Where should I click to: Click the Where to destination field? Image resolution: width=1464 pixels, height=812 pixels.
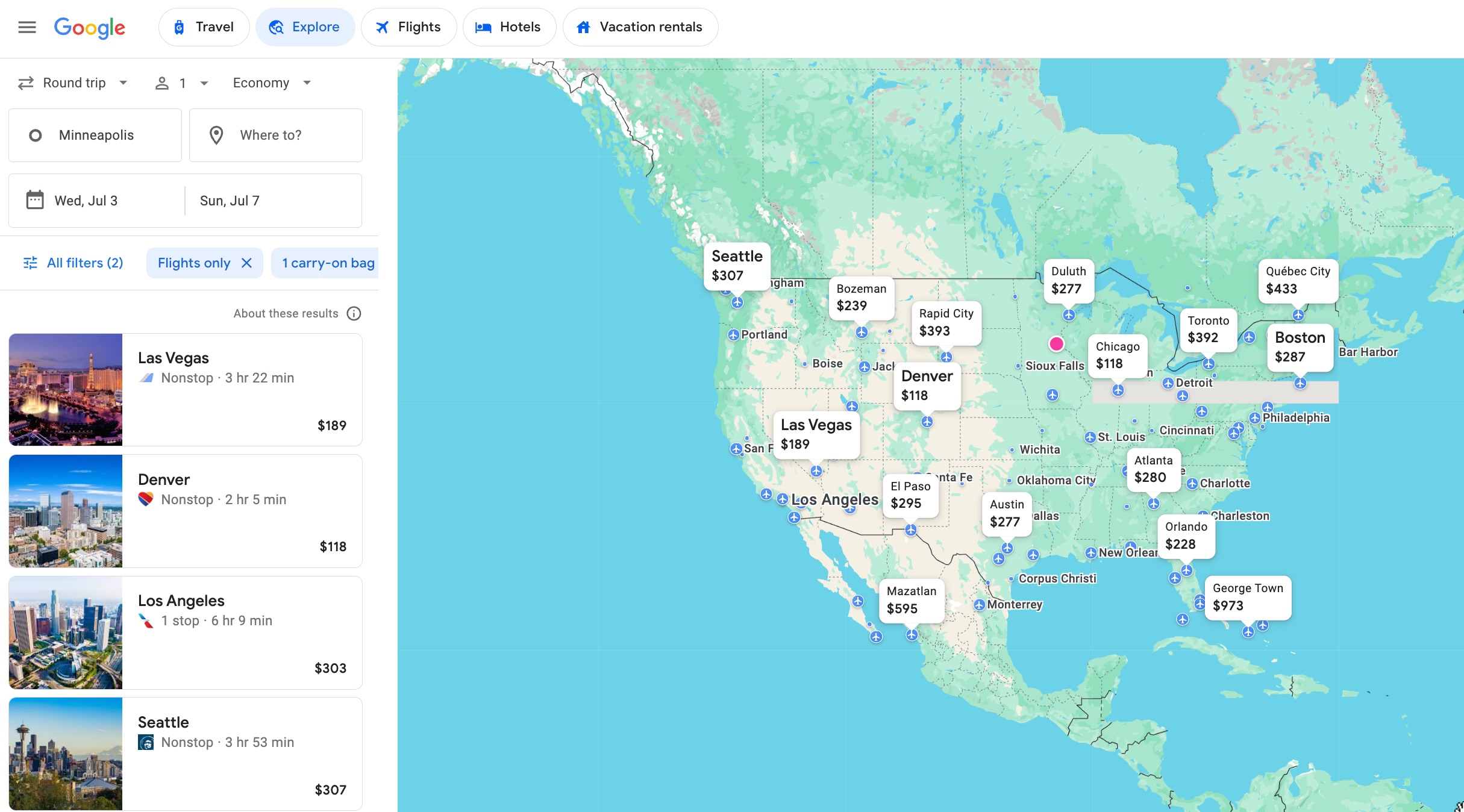point(276,135)
